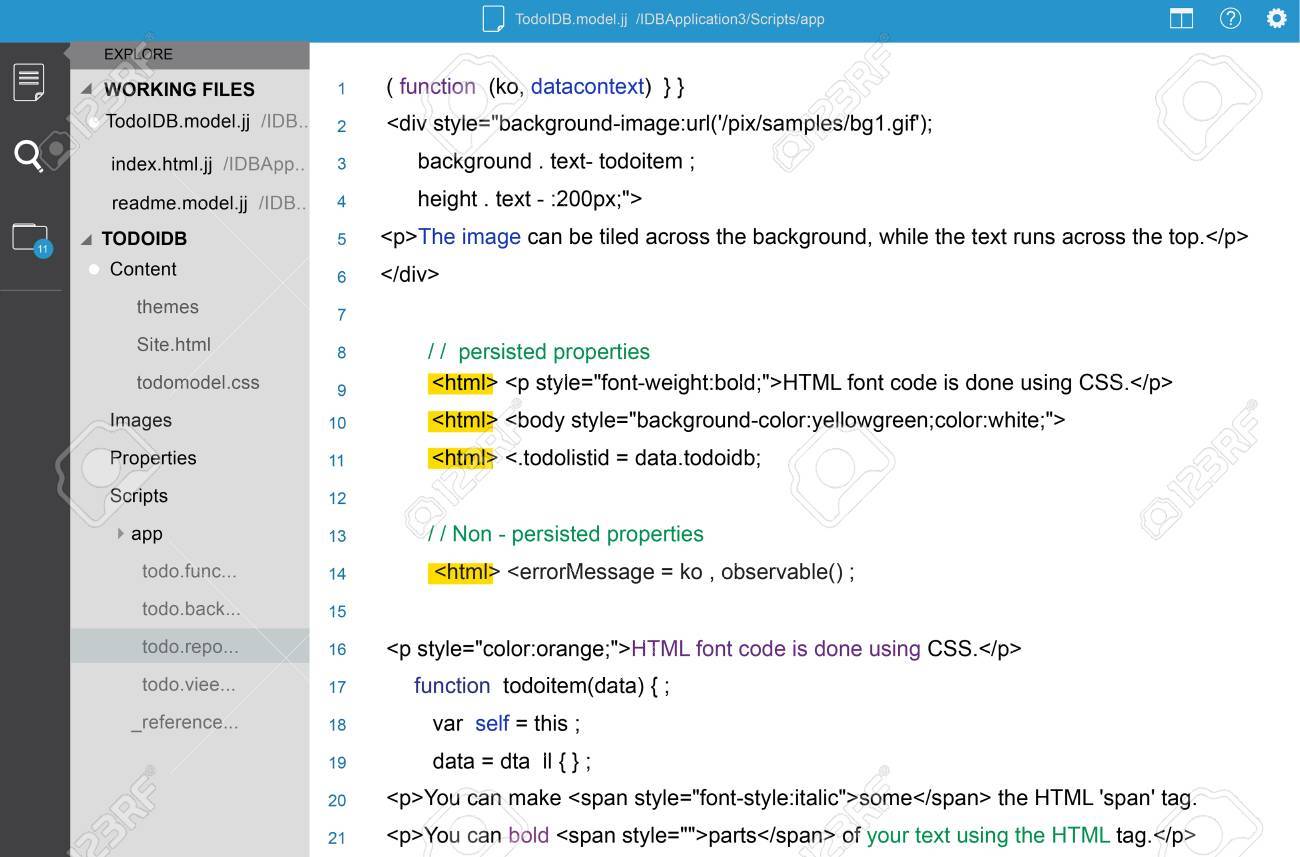Click the '// persisted properties' comment
This screenshot has width=1300, height=857.
tap(538, 352)
